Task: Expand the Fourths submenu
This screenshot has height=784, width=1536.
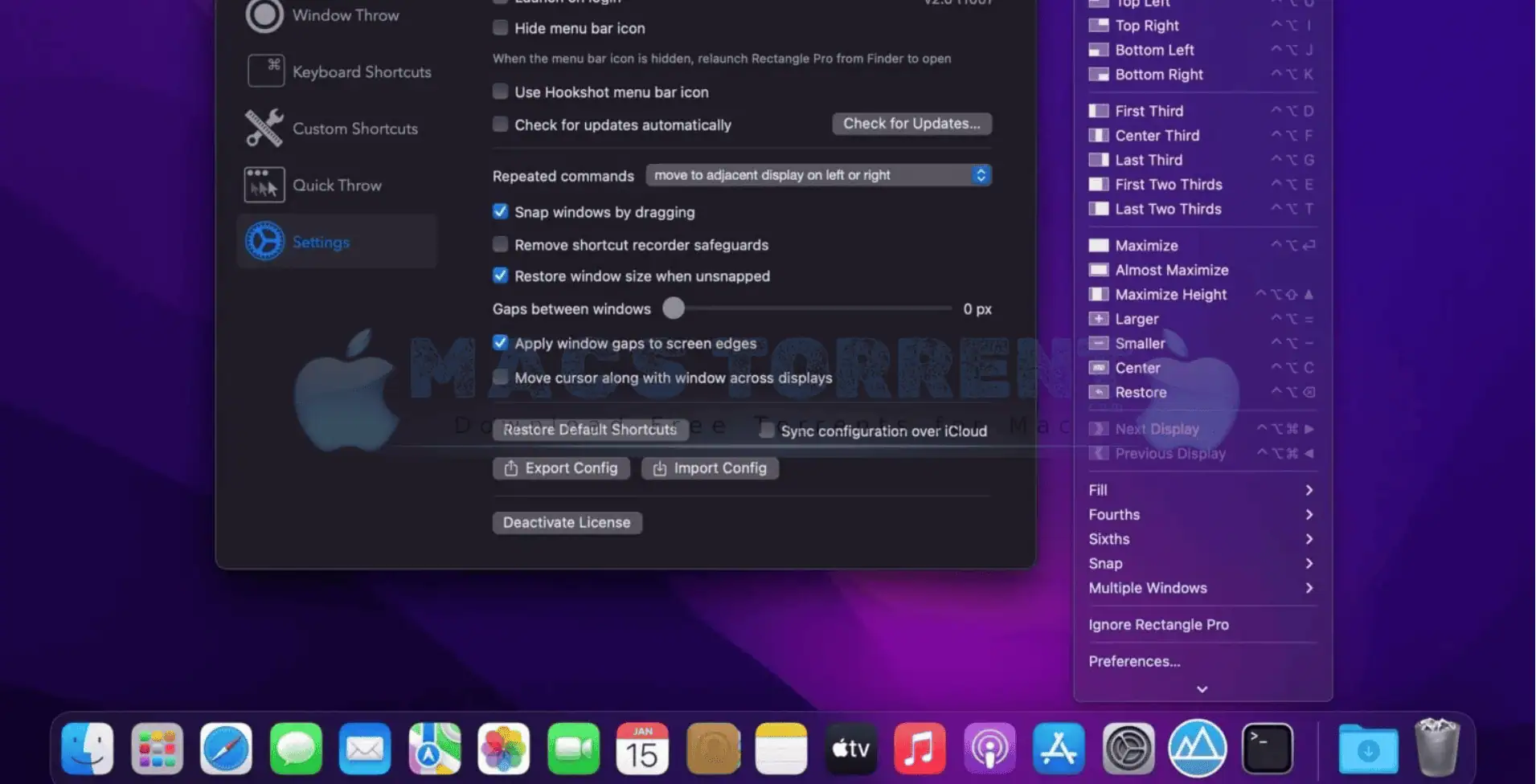Action: click(x=1202, y=515)
